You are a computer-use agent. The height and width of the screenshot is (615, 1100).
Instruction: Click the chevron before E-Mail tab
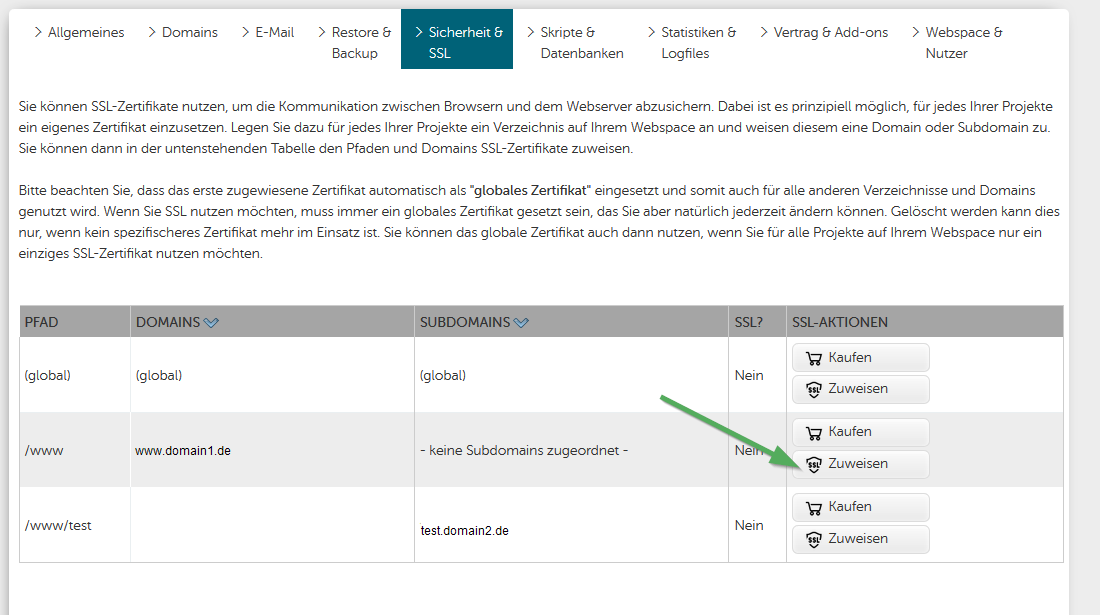[246, 32]
